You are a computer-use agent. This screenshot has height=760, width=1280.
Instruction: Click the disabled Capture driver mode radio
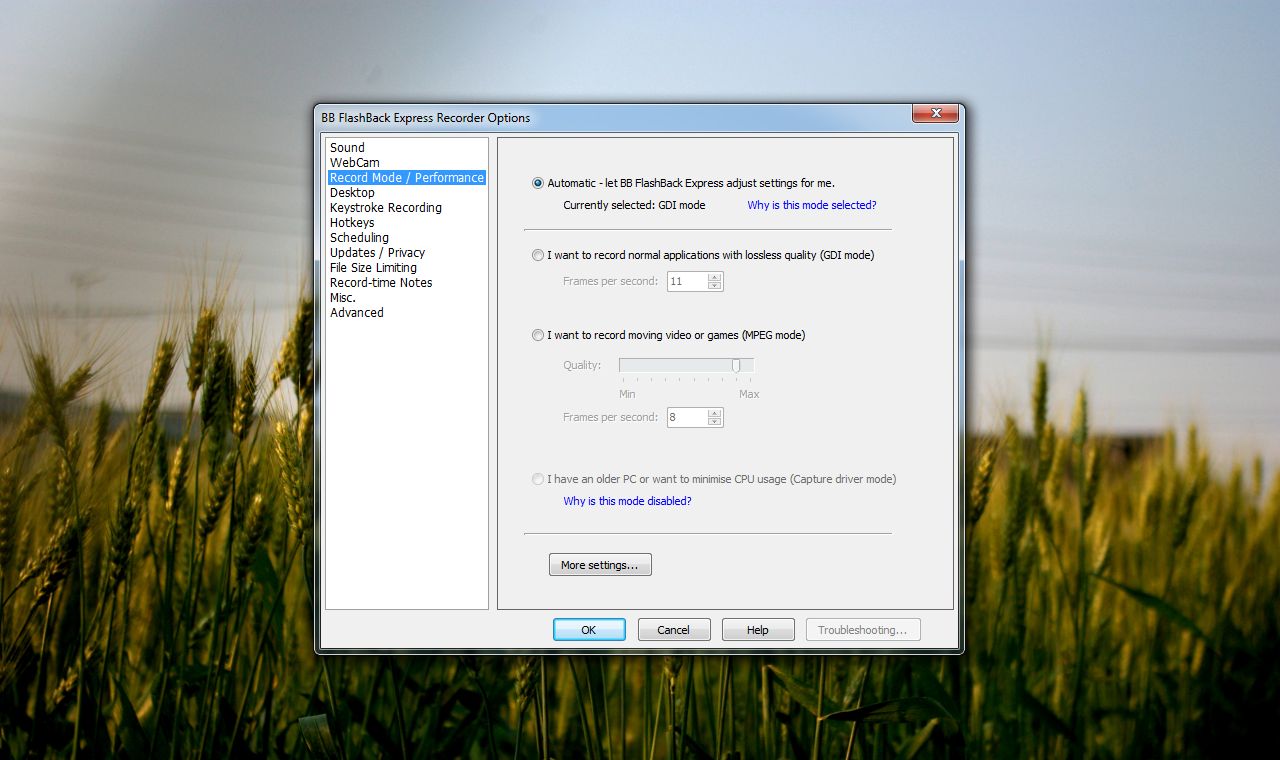coord(538,479)
